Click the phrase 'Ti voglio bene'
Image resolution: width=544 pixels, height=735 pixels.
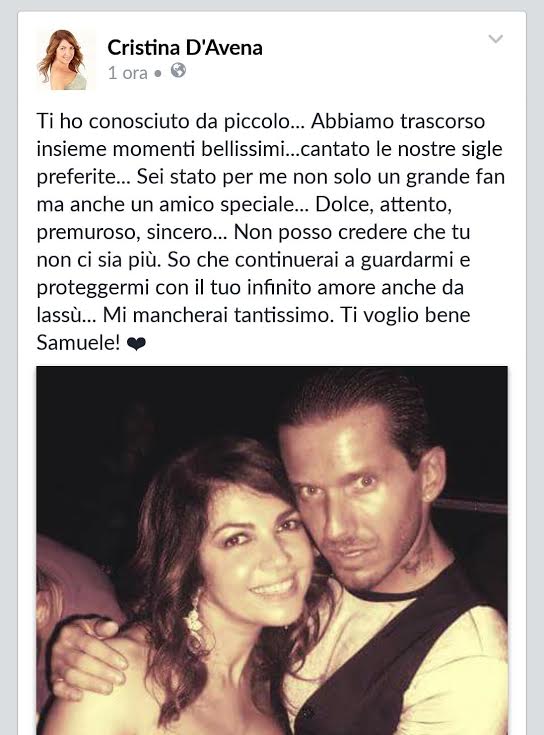405,315
